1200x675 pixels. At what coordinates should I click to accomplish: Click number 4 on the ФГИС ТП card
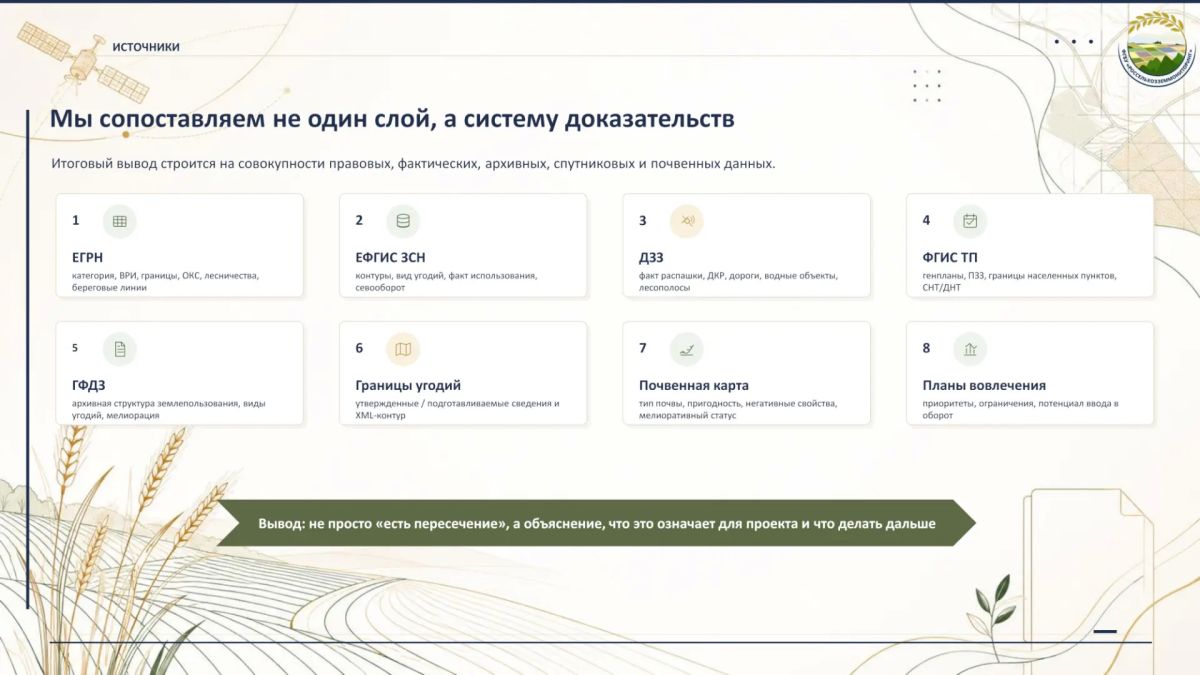tap(926, 220)
